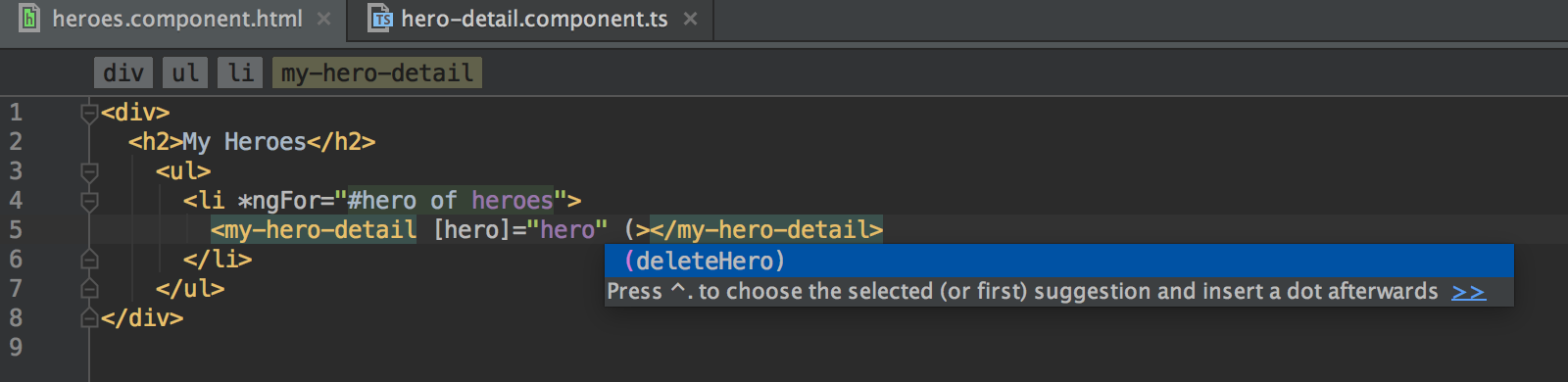Image resolution: width=1568 pixels, height=382 pixels.
Task: Choose the (deleteHero) completion suggestion
Action: point(1058,262)
